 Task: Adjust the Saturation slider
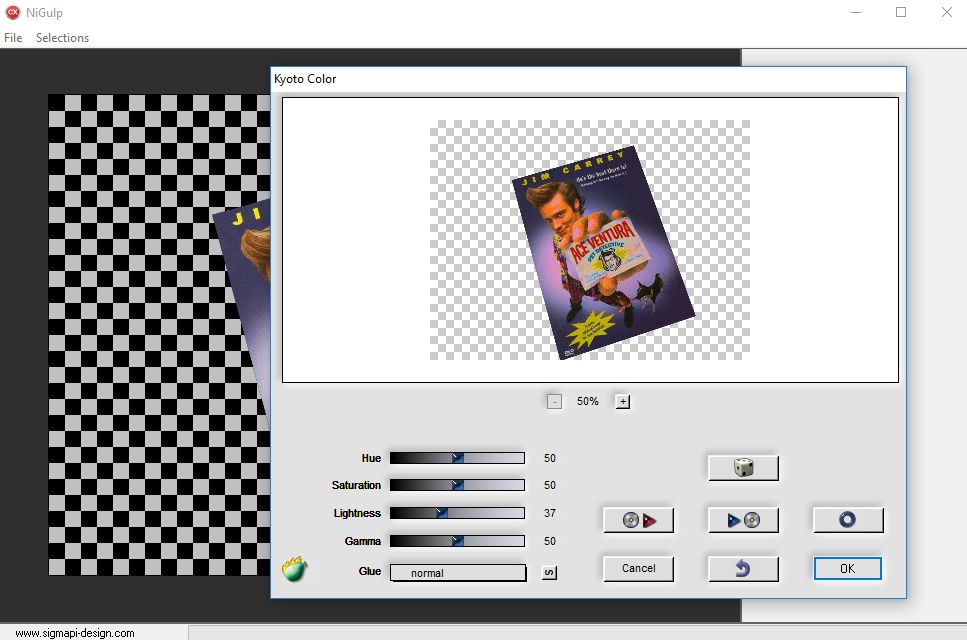click(457, 485)
